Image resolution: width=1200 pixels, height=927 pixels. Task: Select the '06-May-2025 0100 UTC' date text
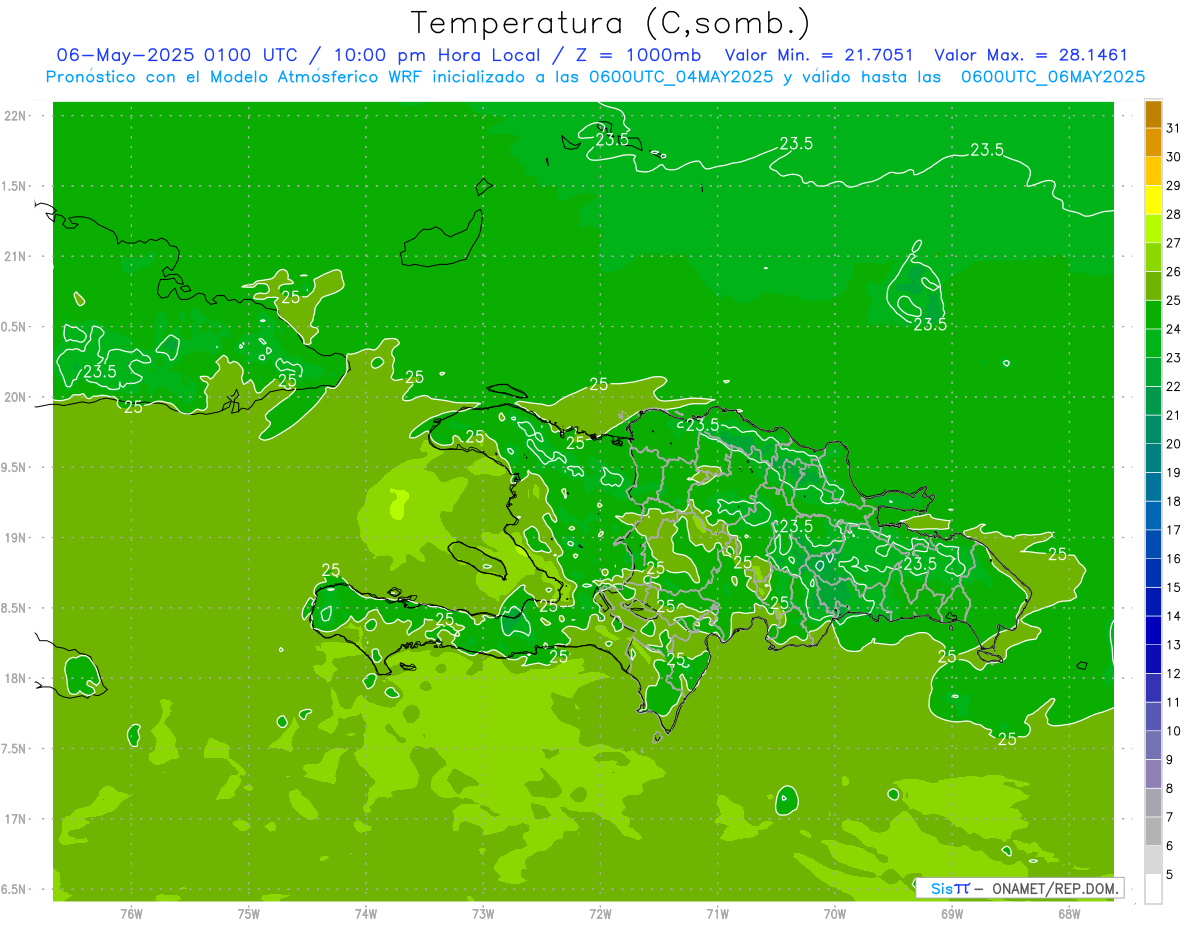(182, 55)
